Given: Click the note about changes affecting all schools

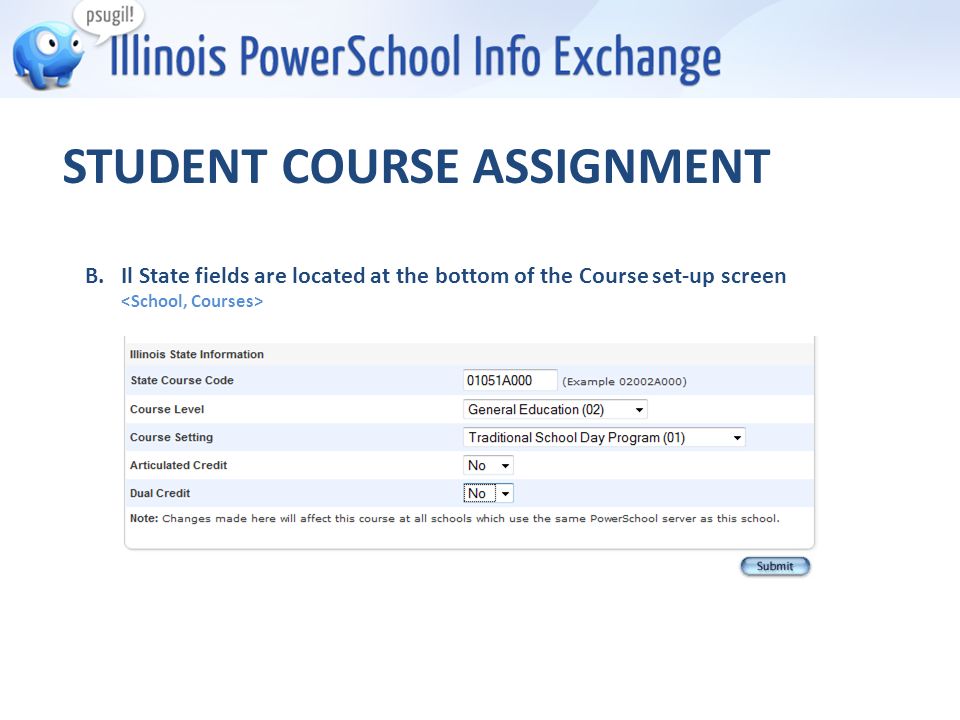Looking at the screenshot, I should [454, 519].
